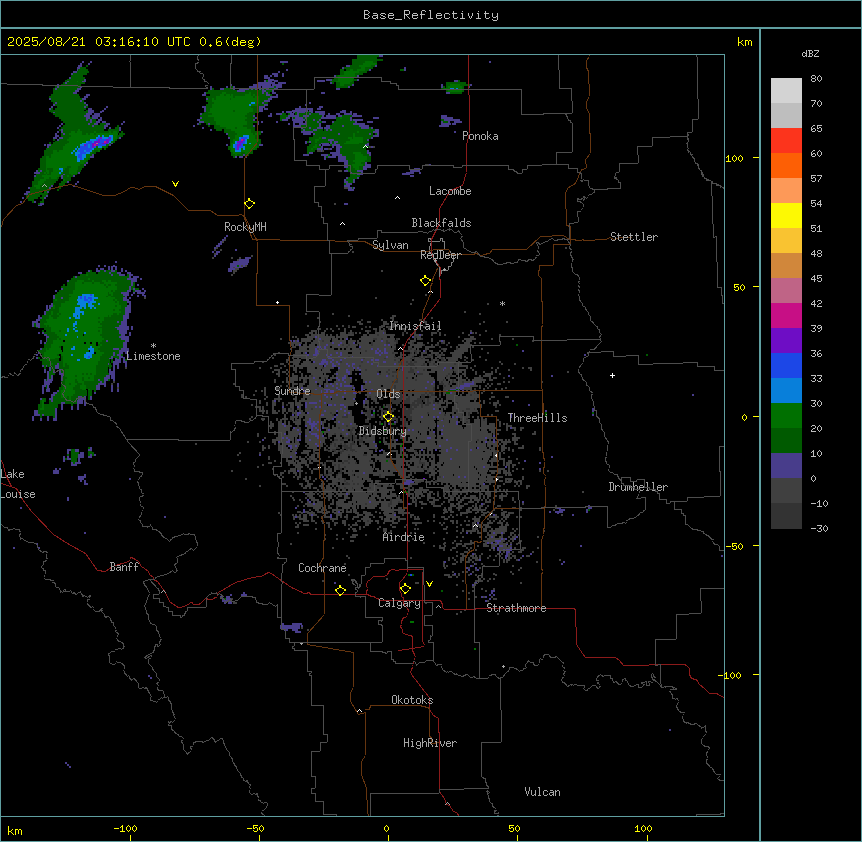The image size is (862, 842).
Task: Click the km unit label at the top right
Action: click(744, 42)
